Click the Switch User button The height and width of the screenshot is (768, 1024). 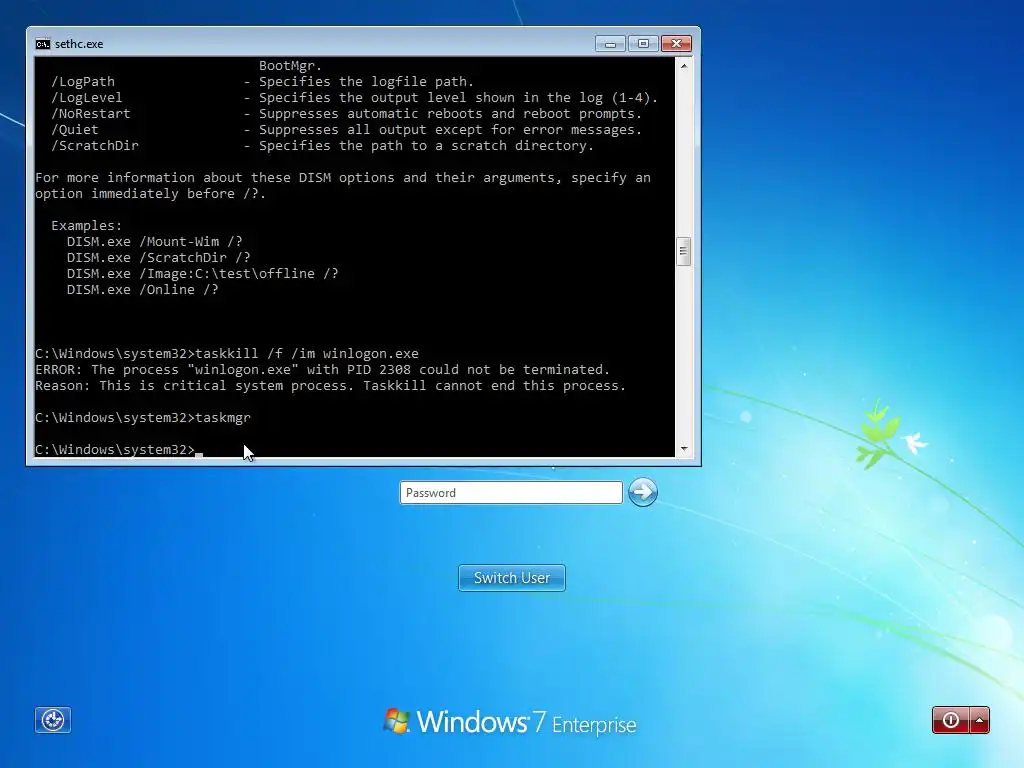coord(512,578)
